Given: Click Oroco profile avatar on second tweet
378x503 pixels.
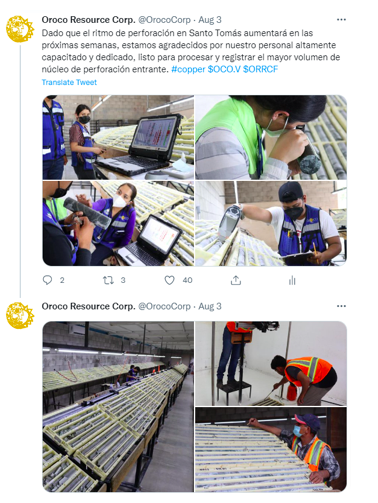Looking at the screenshot, I should (20, 315).
